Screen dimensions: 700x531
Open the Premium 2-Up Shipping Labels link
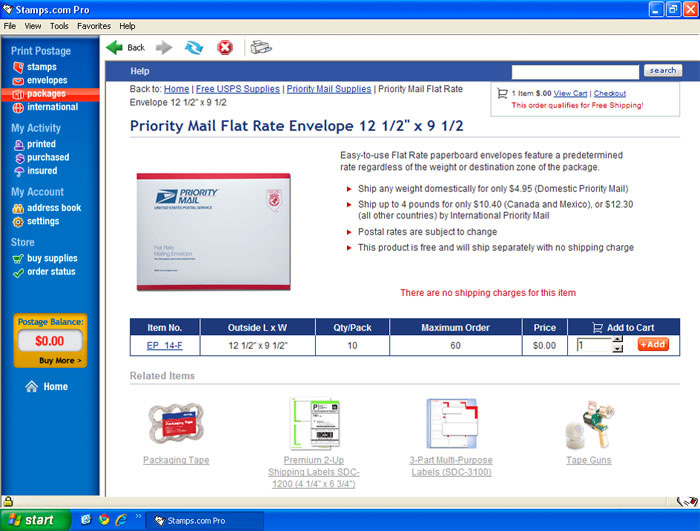[x=314, y=472]
